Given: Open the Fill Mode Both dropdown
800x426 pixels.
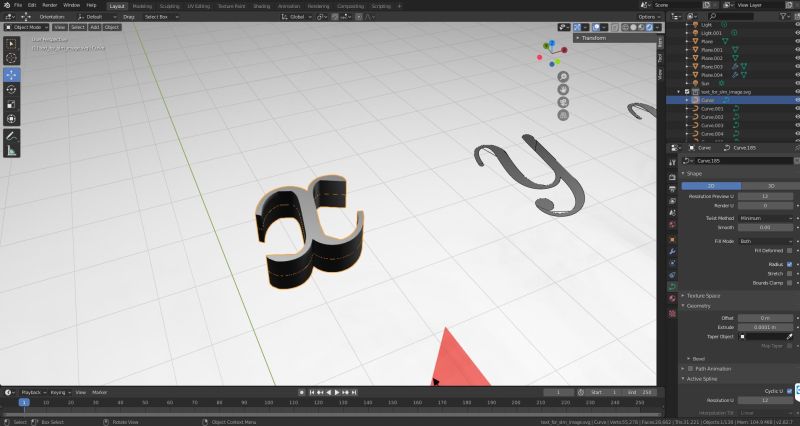Looking at the screenshot, I should [766, 241].
